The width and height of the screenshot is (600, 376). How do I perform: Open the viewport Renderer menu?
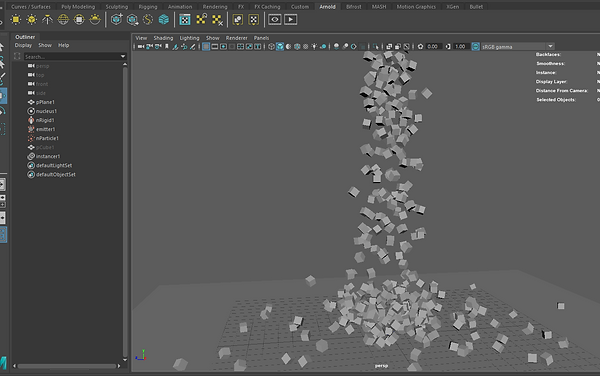tap(236, 38)
